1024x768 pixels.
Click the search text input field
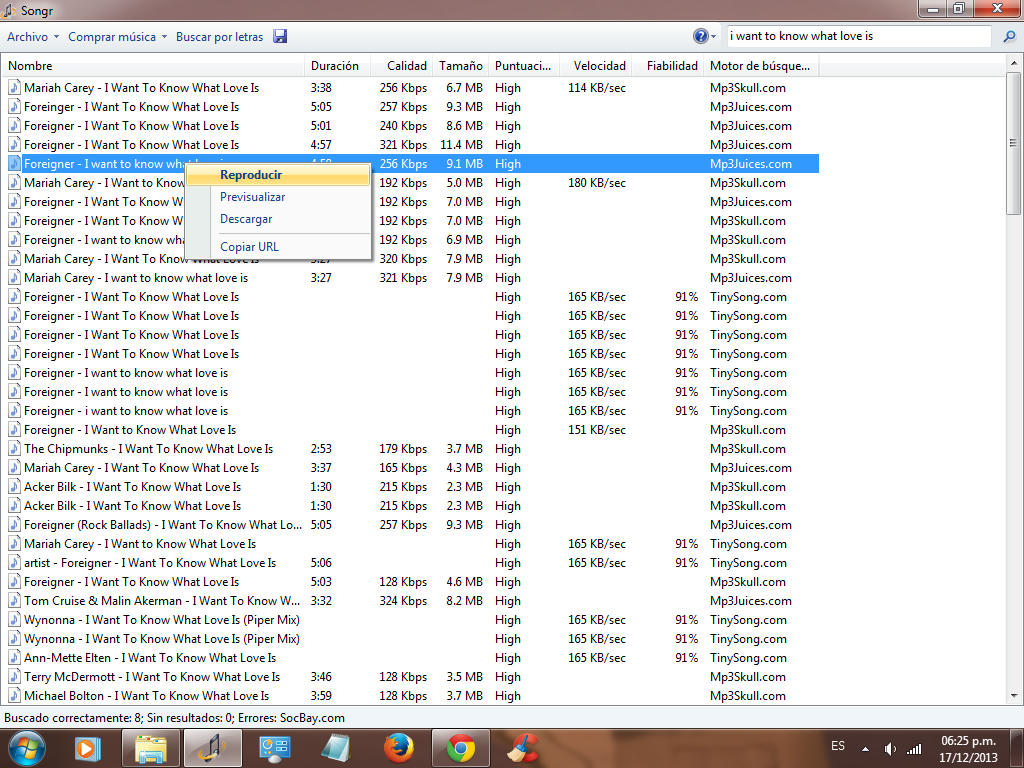point(858,36)
